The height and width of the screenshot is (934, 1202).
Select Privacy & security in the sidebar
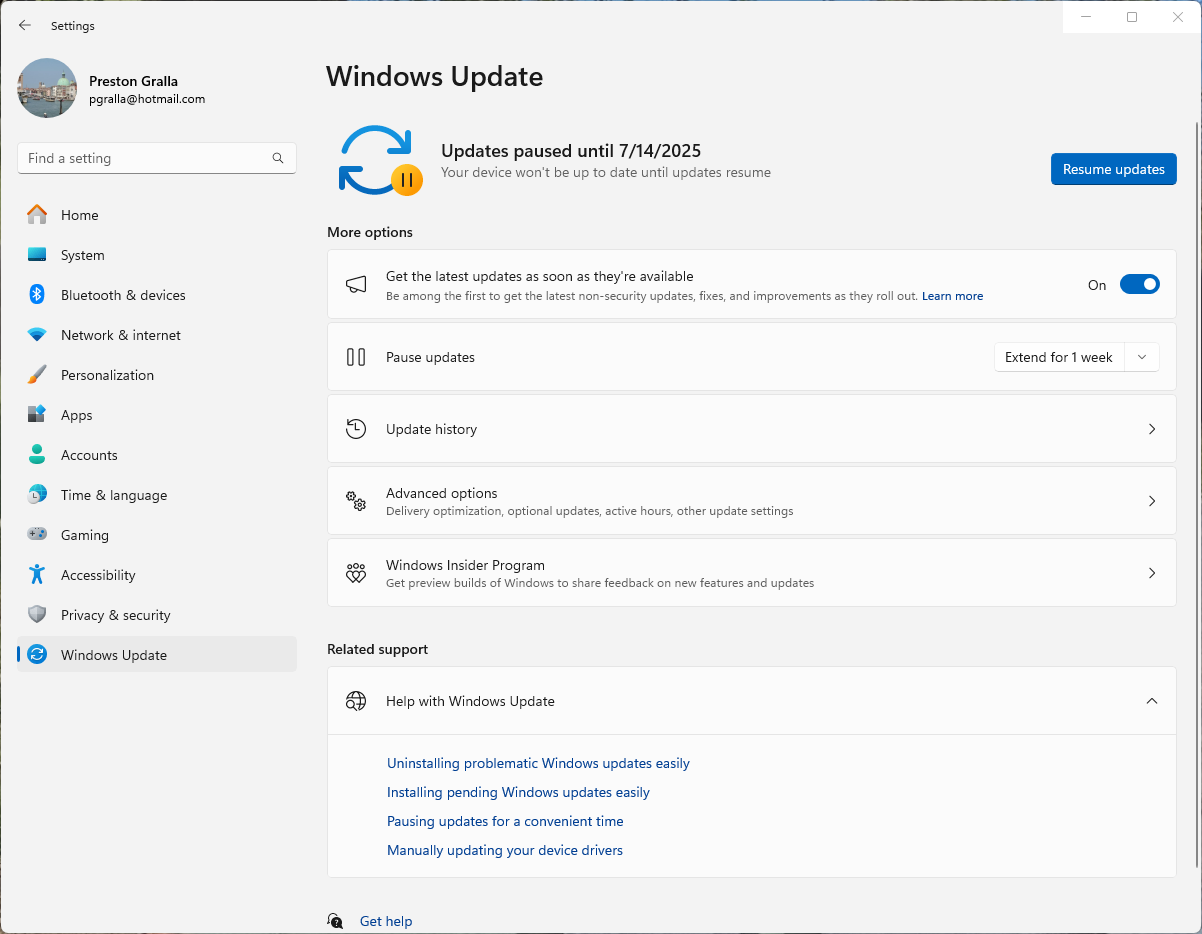click(115, 615)
